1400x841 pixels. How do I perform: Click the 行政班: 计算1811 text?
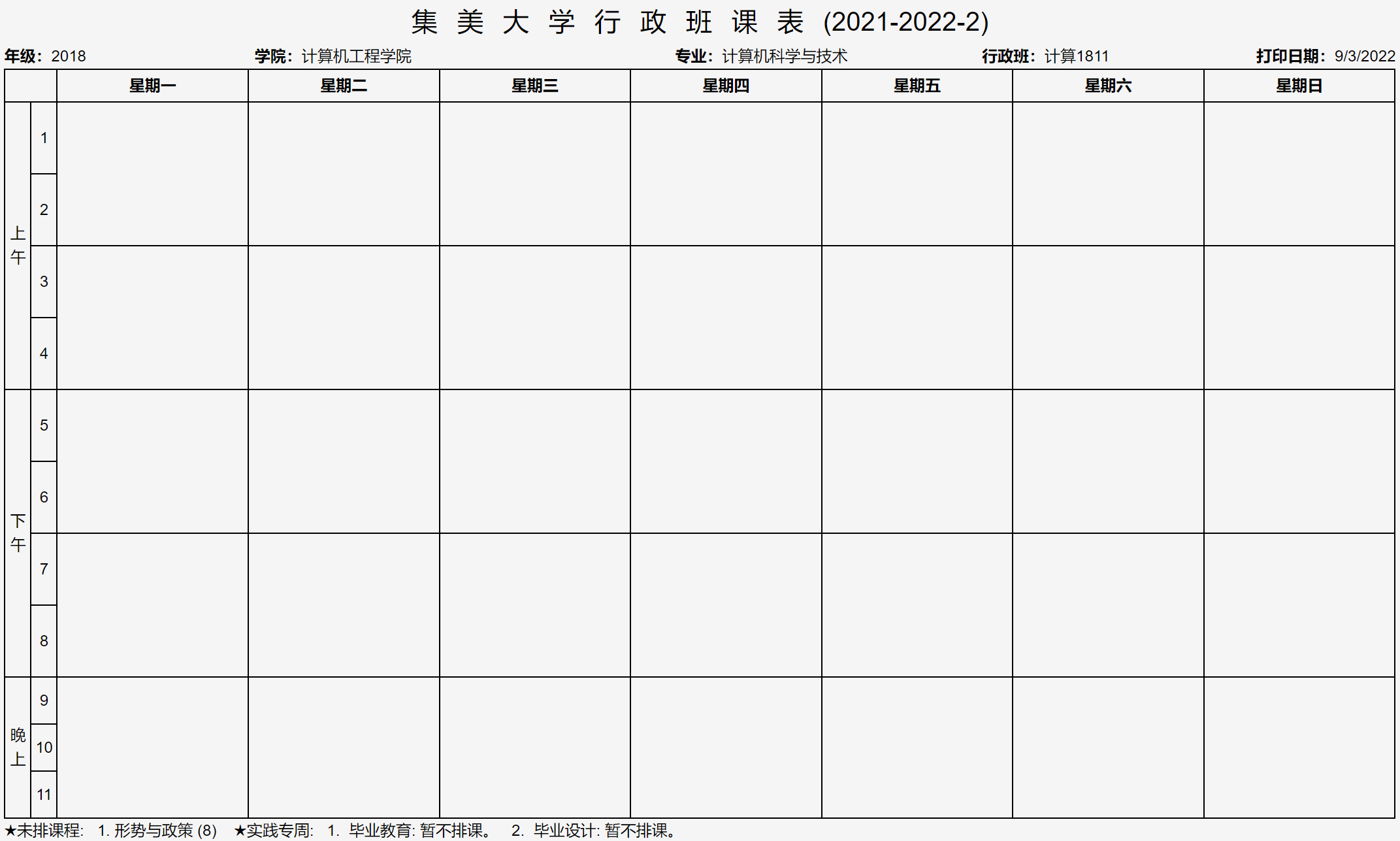pos(1045,56)
